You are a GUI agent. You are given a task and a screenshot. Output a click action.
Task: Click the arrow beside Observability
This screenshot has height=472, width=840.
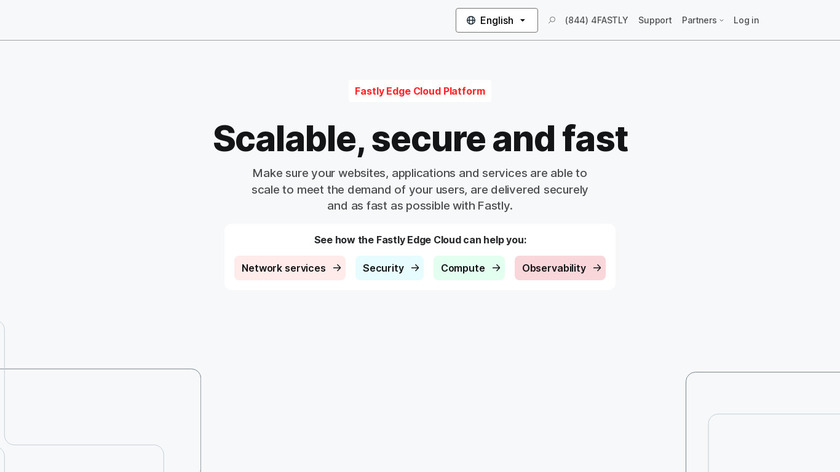coord(597,268)
